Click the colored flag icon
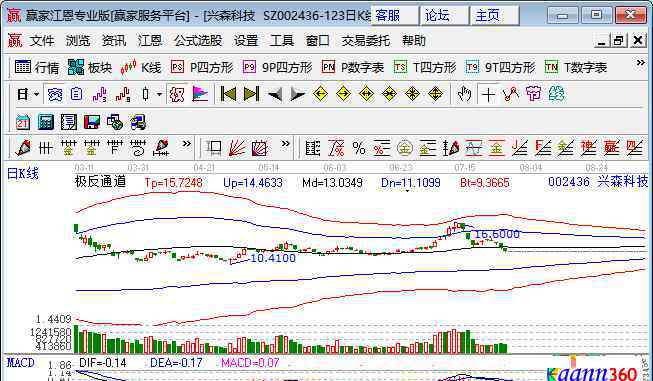The height and width of the screenshot is (381, 653). pos(200,95)
